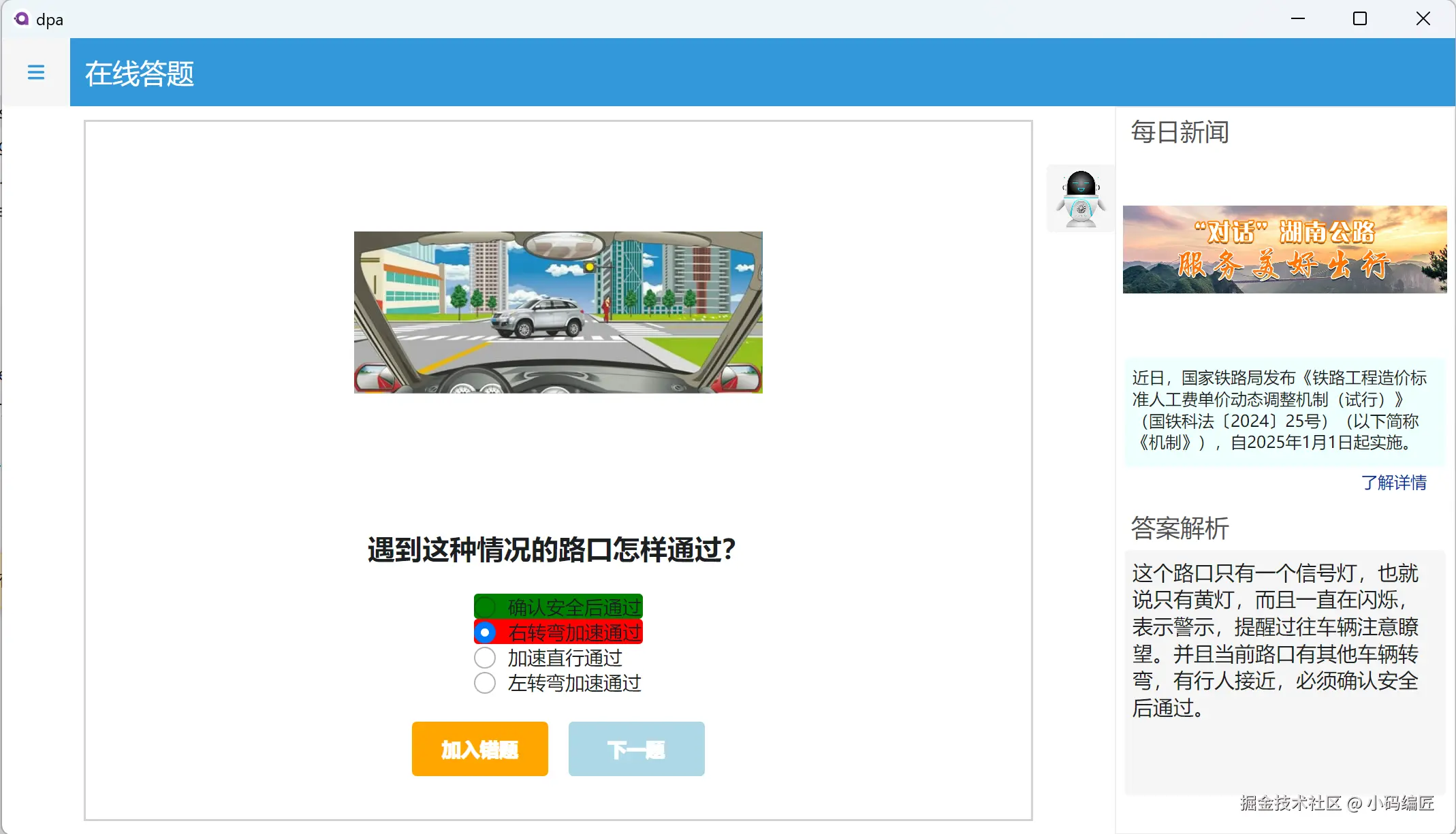Select answer 左转弯加速通过

pos(485,683)
